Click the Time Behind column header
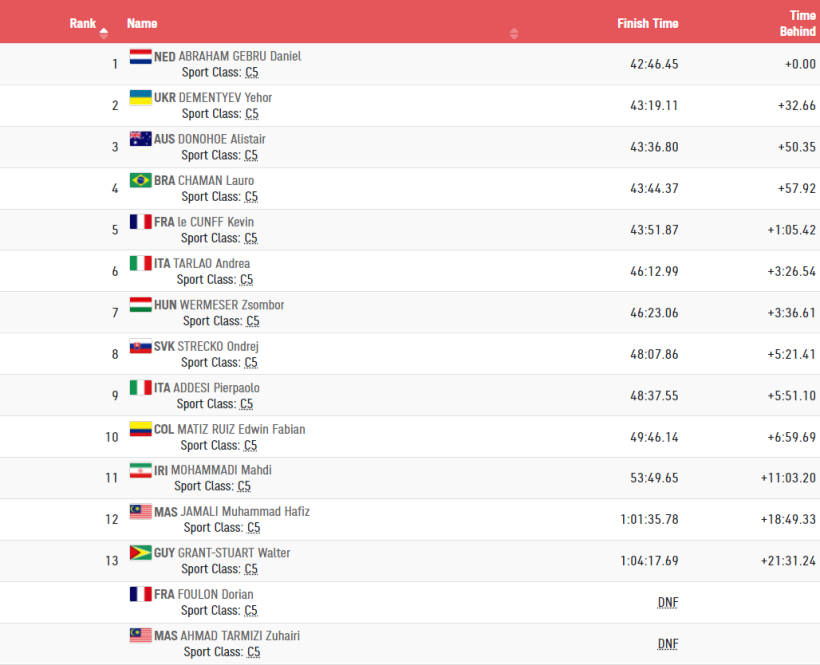820x665 pixels. point(798,24)
